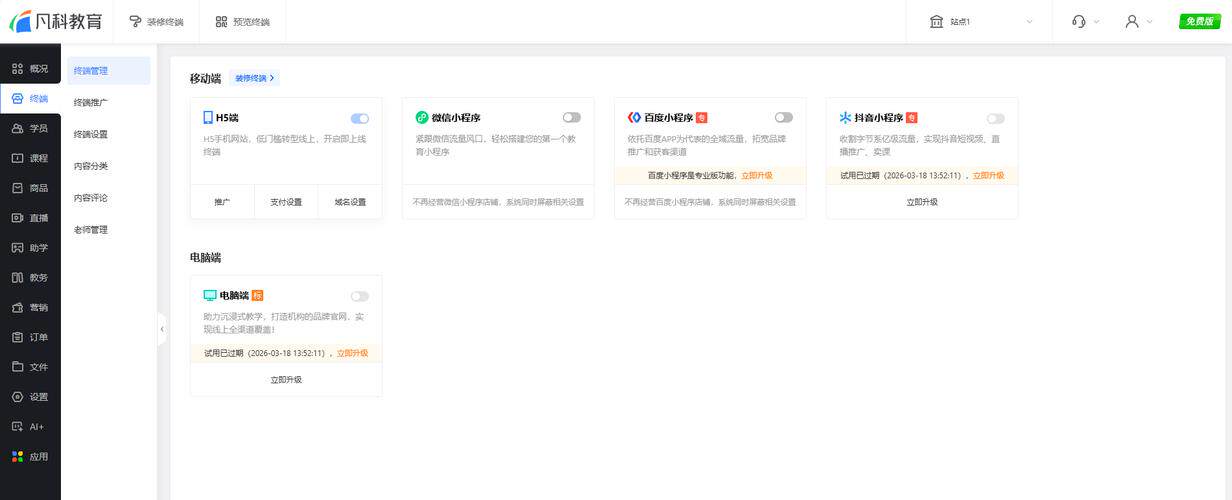The height and width of the screenshot is (500, 1232).
Task: Toggle the 抖音小程序 switch
Action: (996, 118)
